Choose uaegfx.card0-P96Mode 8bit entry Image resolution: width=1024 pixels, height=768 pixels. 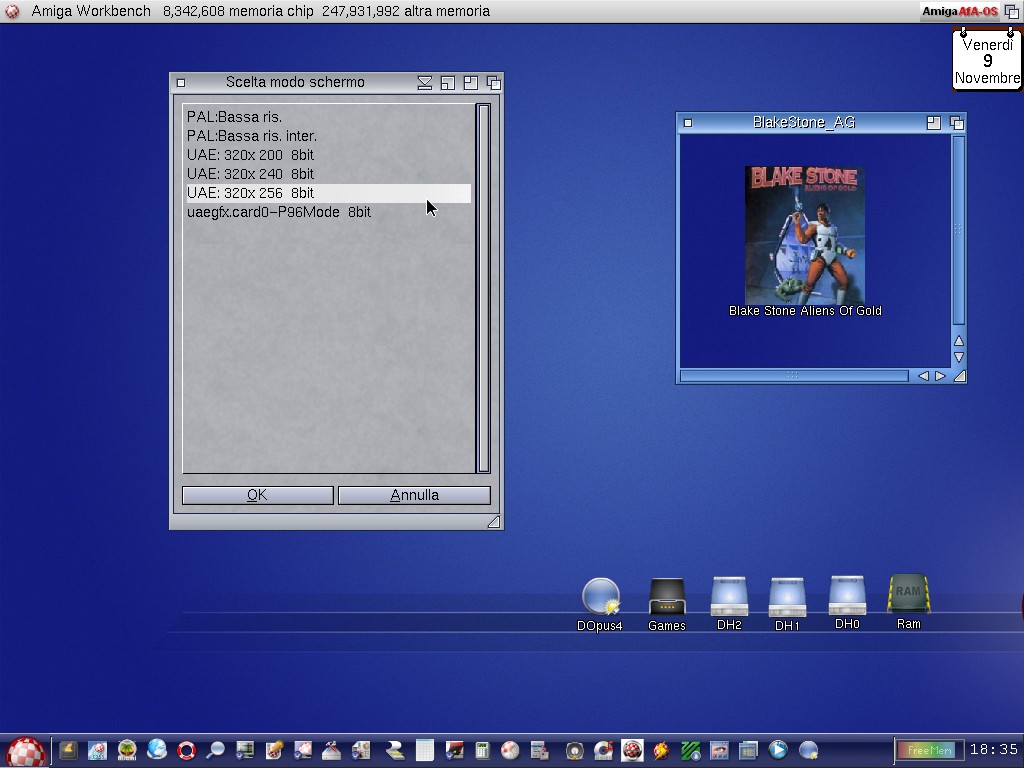278,212
